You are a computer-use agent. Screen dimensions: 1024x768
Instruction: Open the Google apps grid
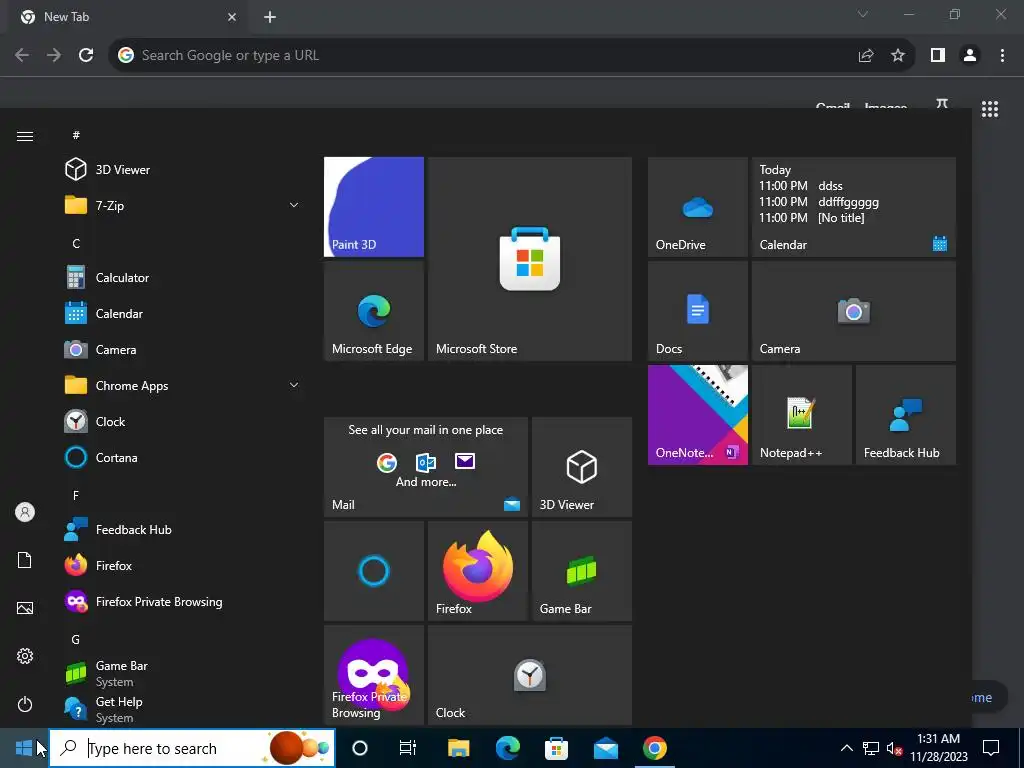(990, 109)
